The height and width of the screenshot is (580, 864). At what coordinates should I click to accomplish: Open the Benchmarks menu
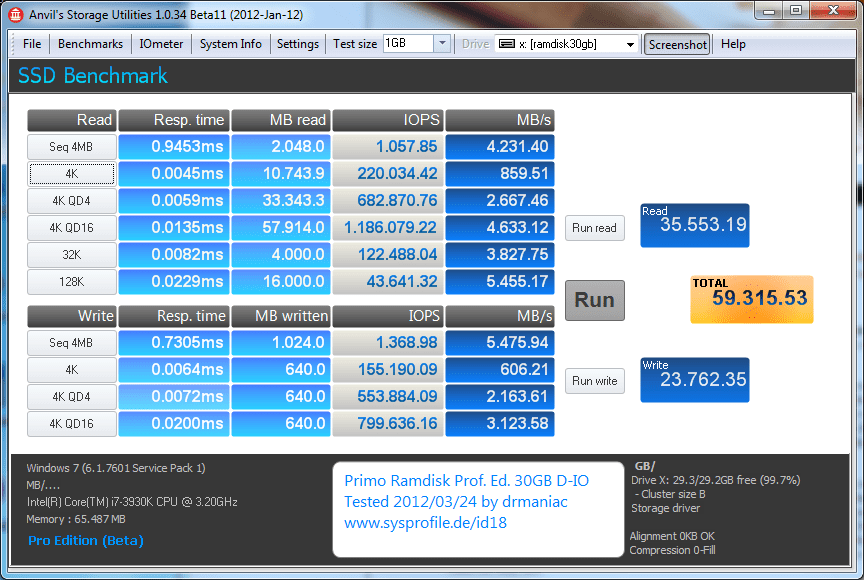point(90,44)
